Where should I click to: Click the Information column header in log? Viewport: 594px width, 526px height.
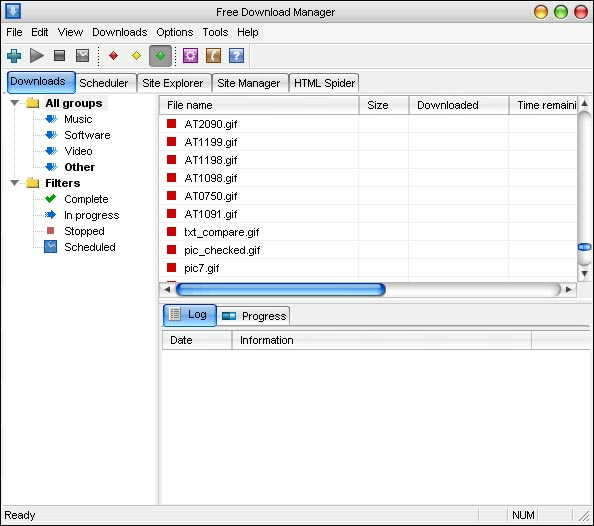tap(381, 340)
